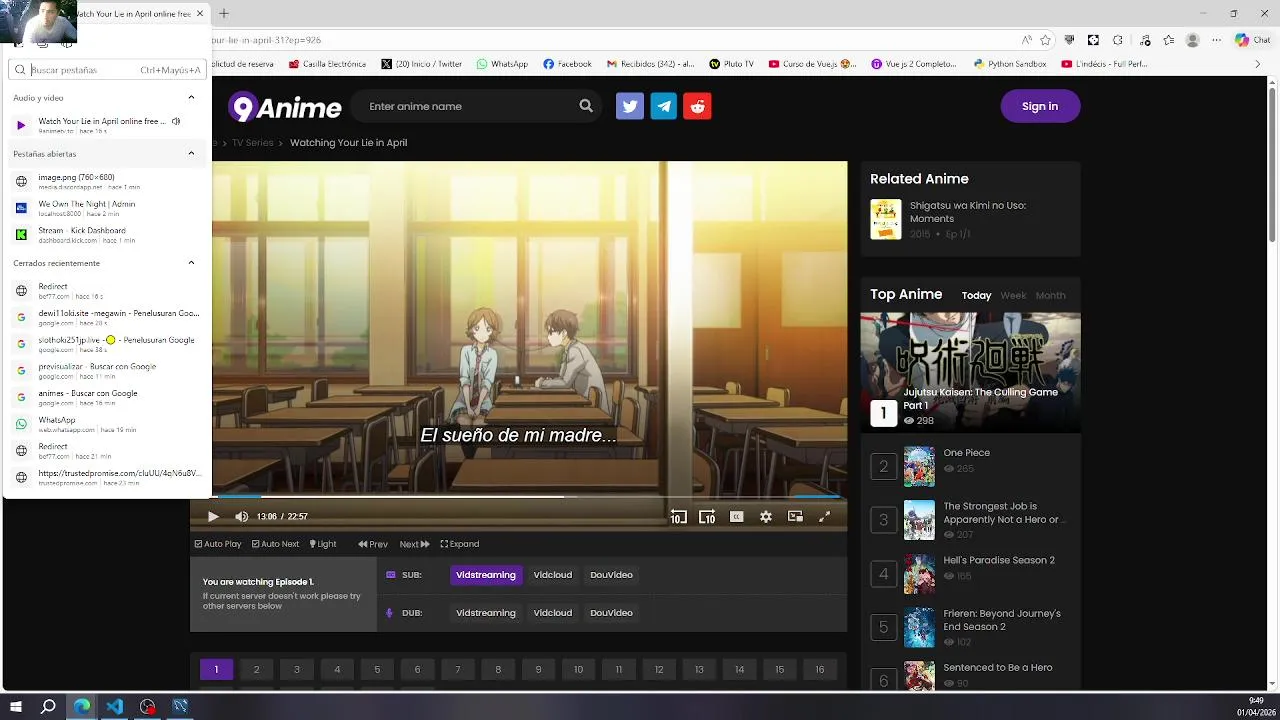Rewind the video ten seconds
1280x720 pixels.
pyautogui.click(x=678, y=516)
